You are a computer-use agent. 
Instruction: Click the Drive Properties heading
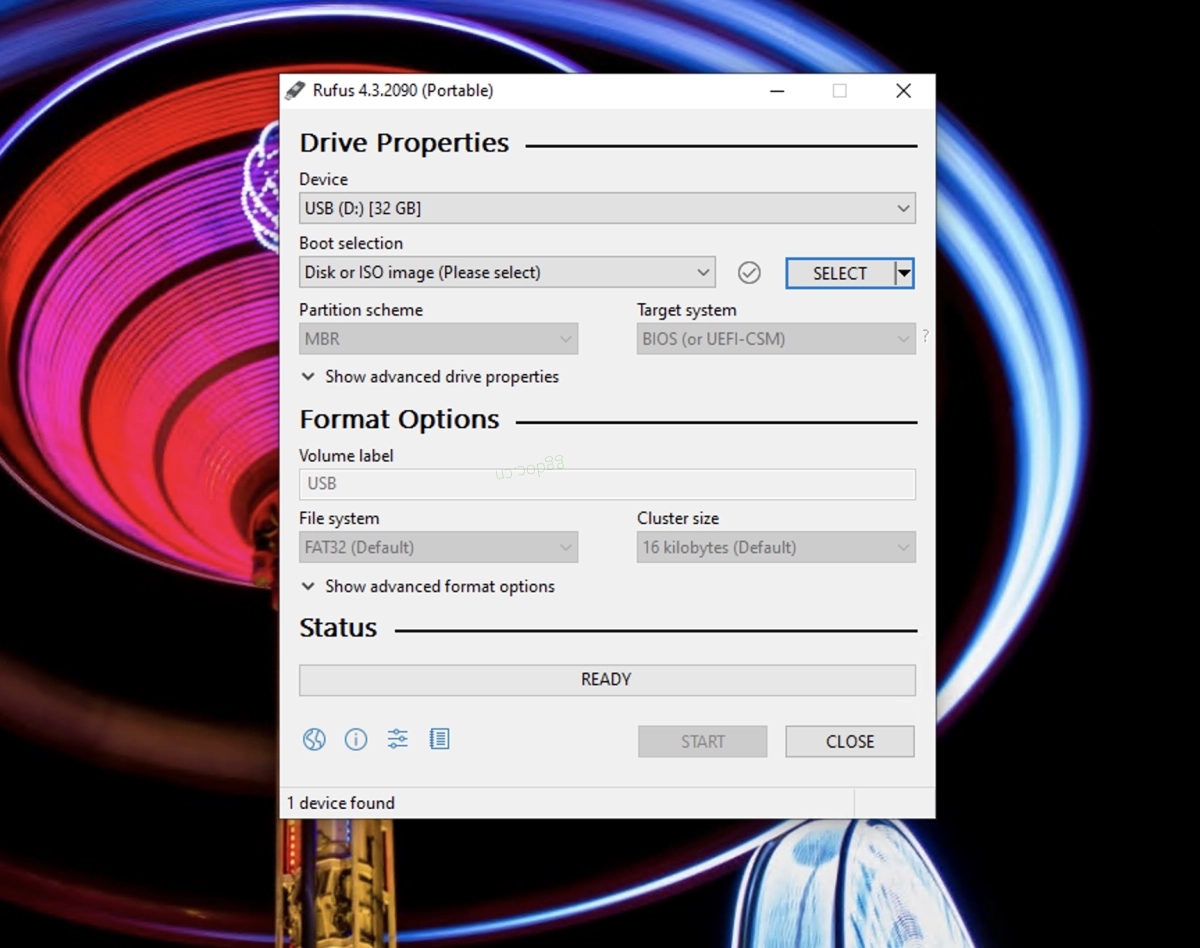[404, 143]
